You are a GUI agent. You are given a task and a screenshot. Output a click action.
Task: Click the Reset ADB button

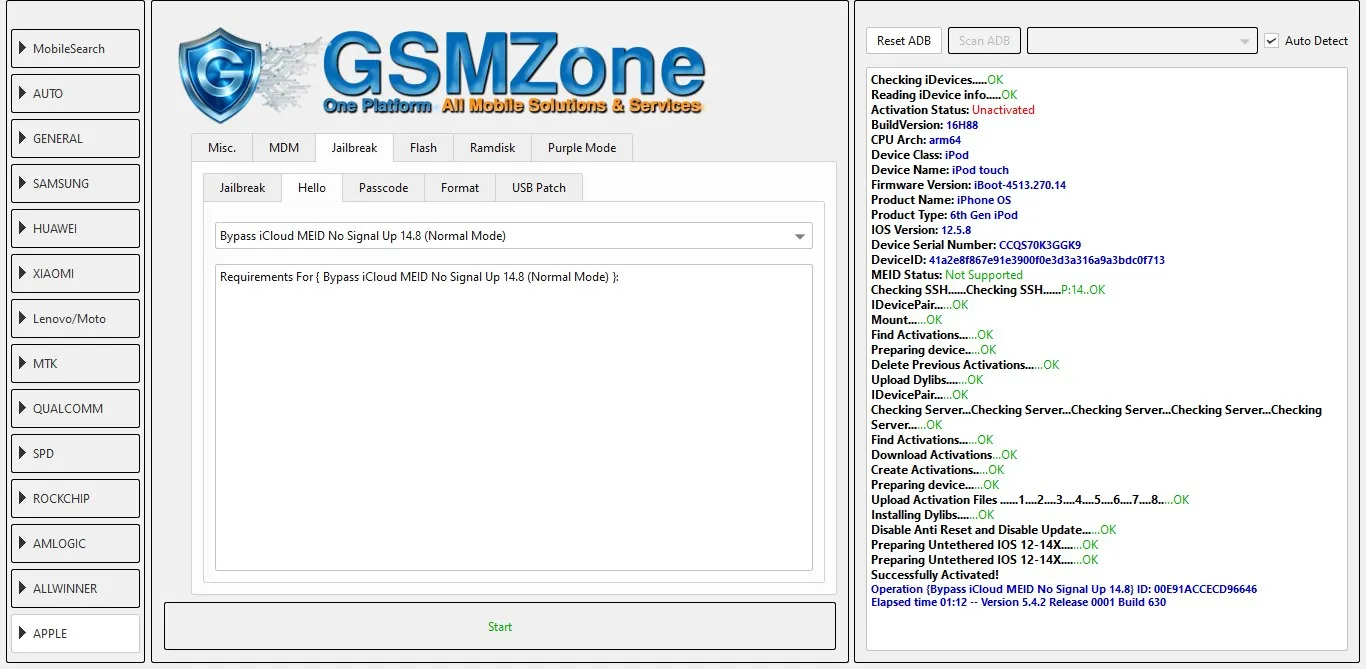[x=903, y=41]
